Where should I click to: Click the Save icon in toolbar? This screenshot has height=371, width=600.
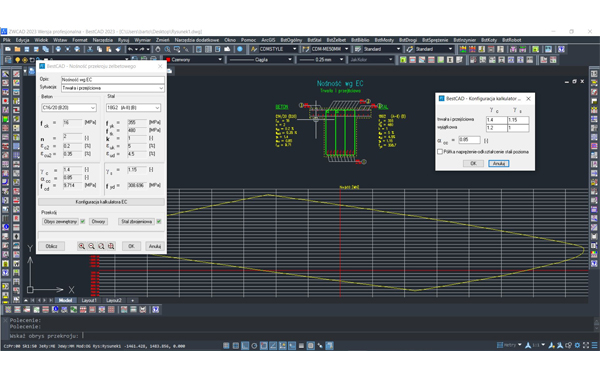27,49
